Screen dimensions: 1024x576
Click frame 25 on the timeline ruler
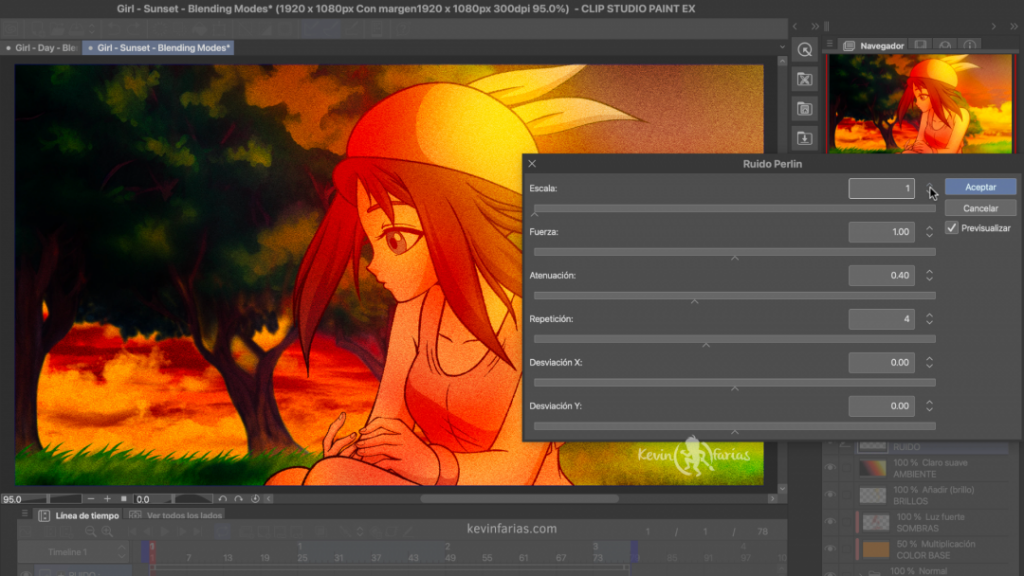(x=302, y=558)
